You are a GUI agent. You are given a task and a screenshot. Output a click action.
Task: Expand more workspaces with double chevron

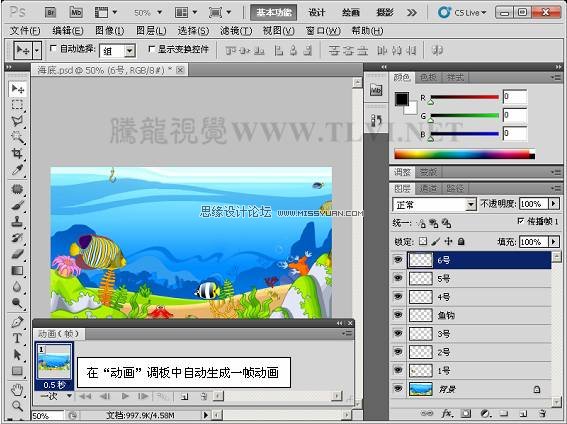[x=412, y=13]
